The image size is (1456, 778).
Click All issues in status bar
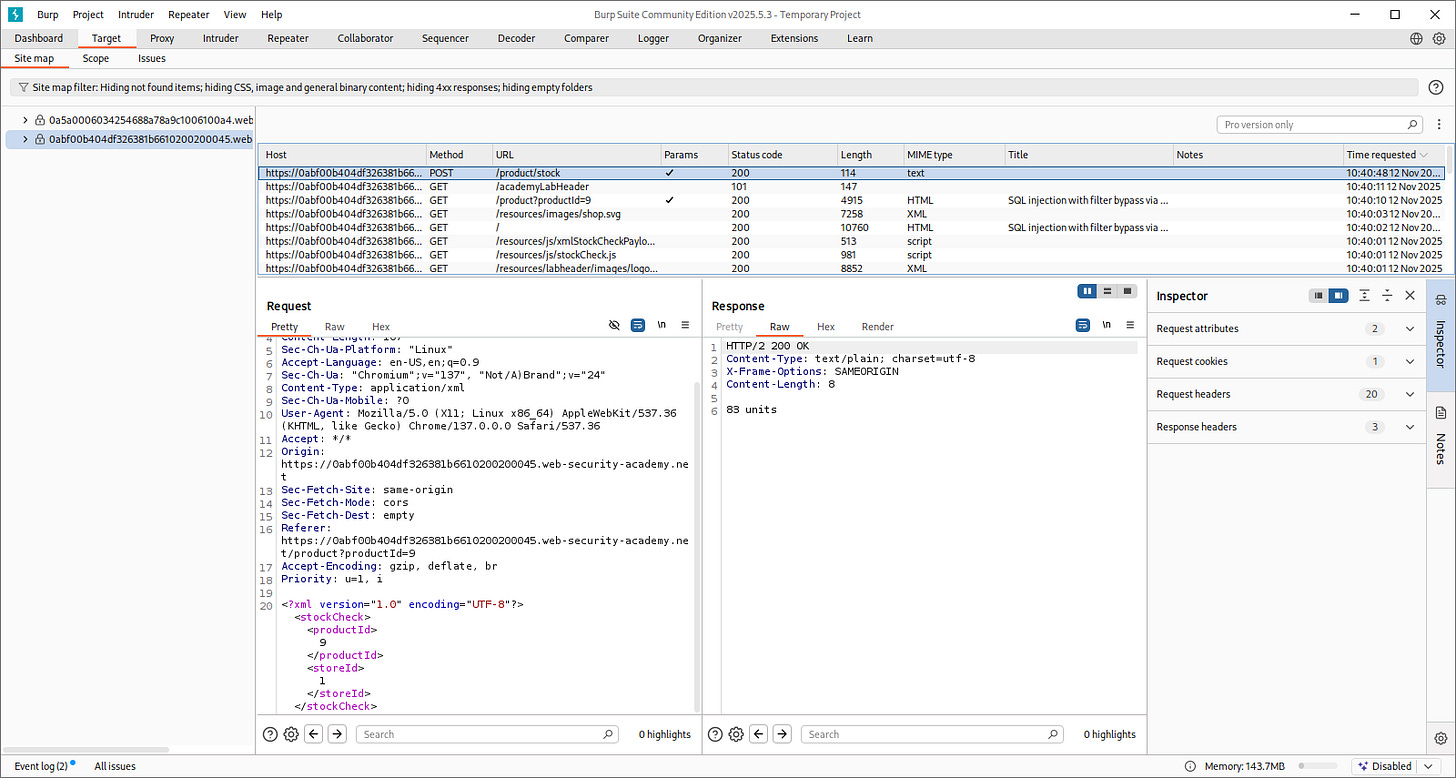pyautogui.click(x=115, y=766)
